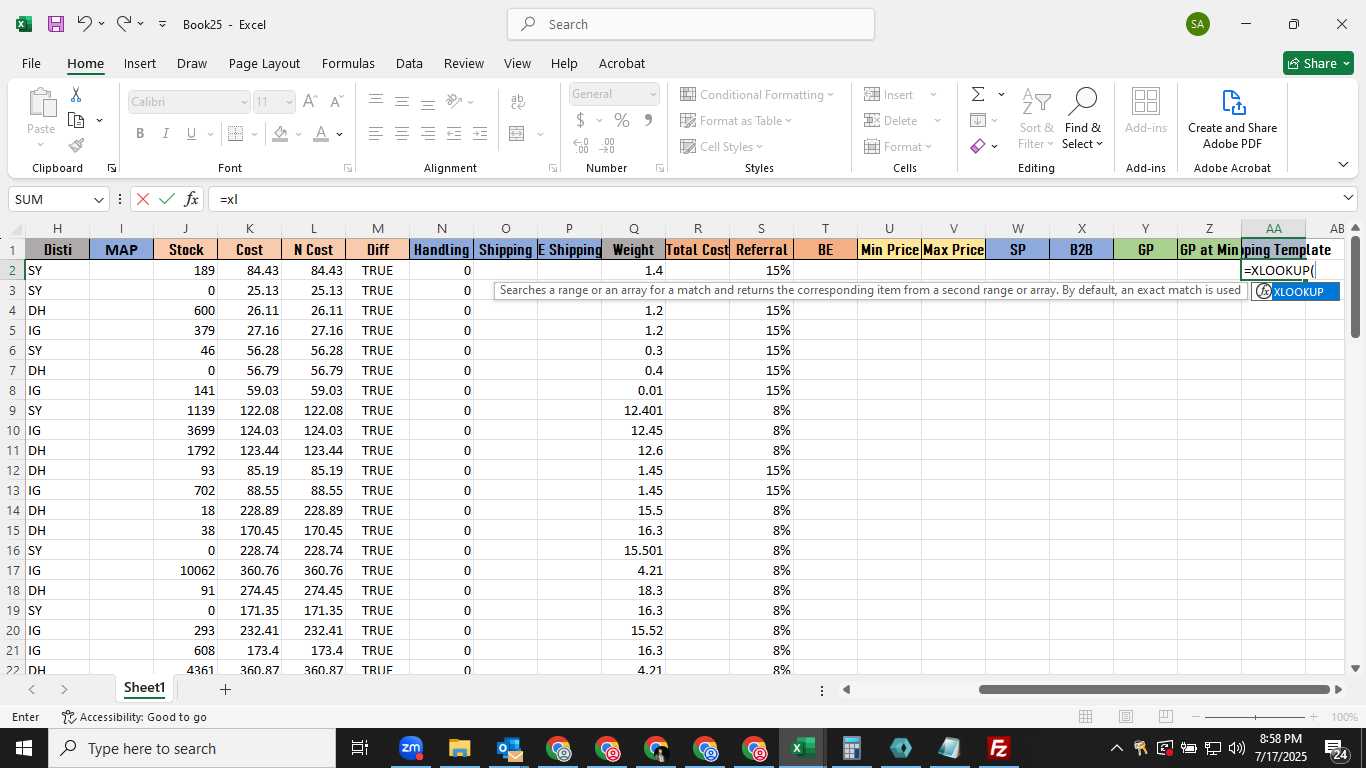Screen dimensions: 1366x768
Task: Click the Enter checkmark in formula bar
Action: [x=167, y=199]
